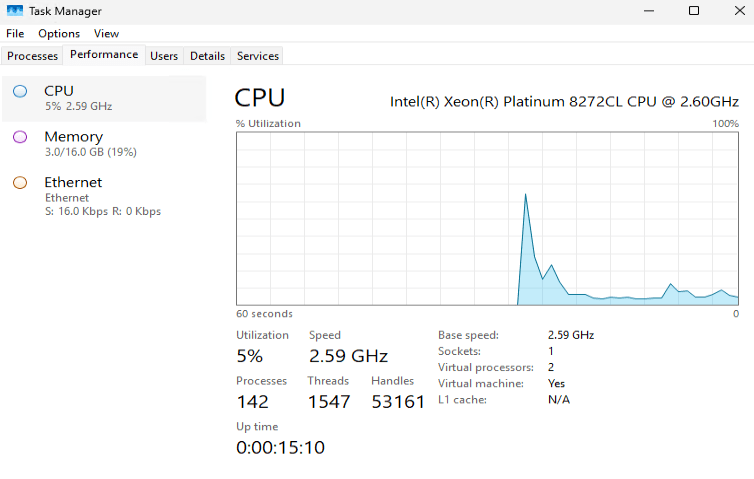Click the Up time value 0:00:15:10

[280, 447]
